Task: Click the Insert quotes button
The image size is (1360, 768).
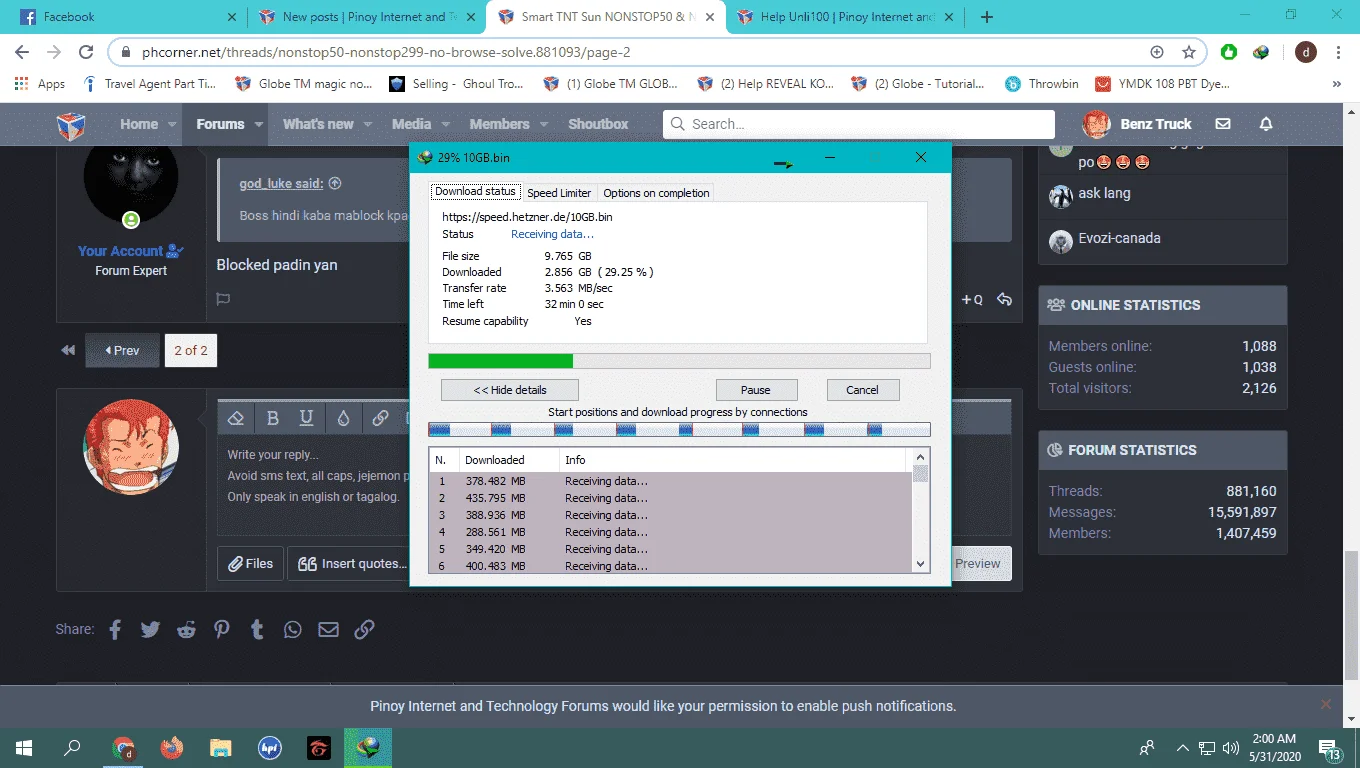Action: pyautogui.click(x=352, y=563)
